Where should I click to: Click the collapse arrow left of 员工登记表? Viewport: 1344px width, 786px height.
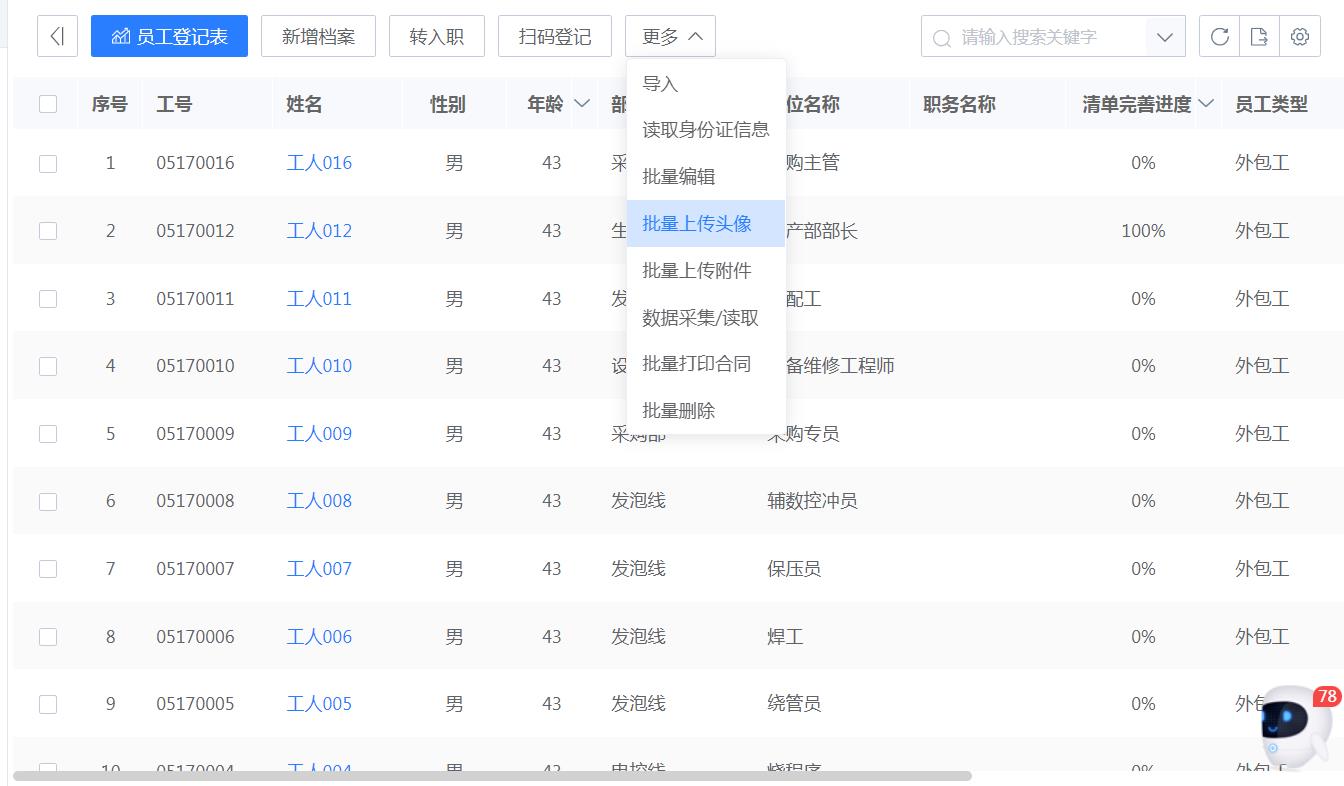point(57,36)
